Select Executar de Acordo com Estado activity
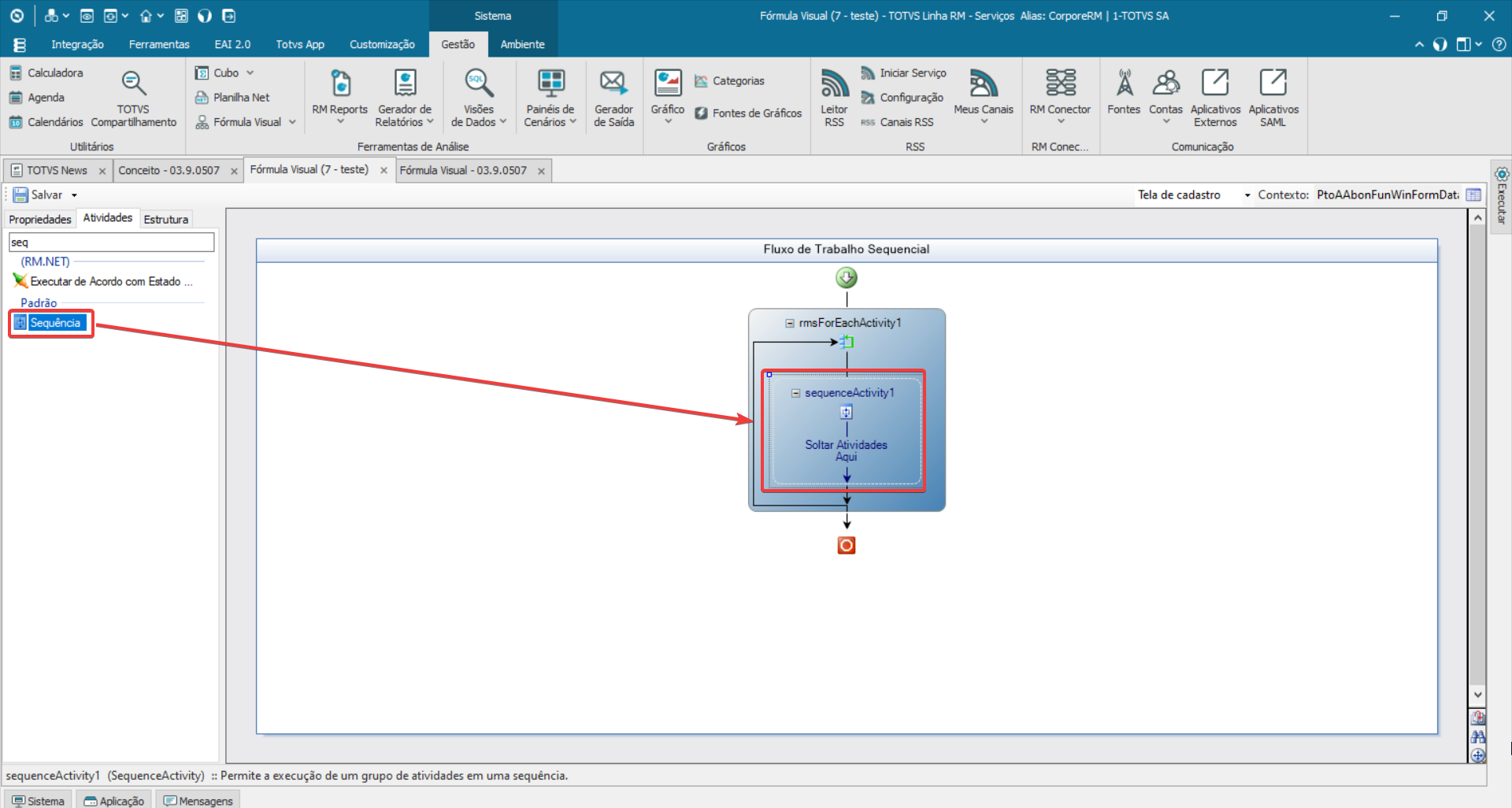1512x808 pixels. click(102, 281)
